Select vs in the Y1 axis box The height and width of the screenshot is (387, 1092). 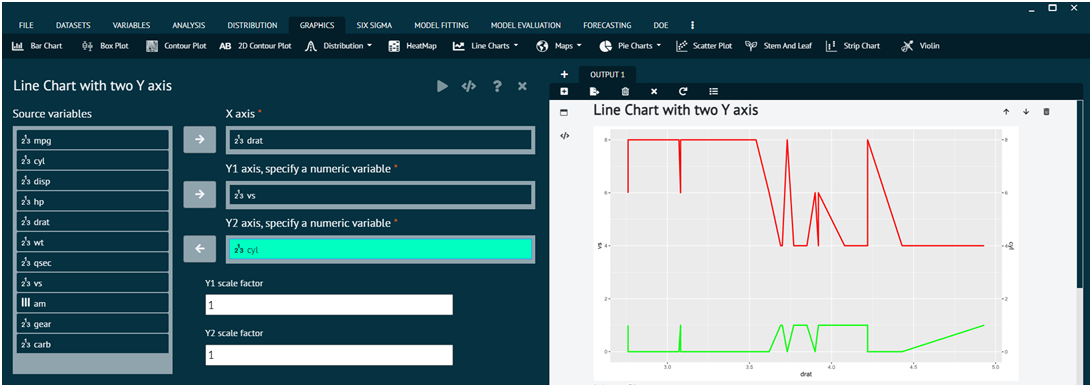pyautogui.click(x=380, y=195)
